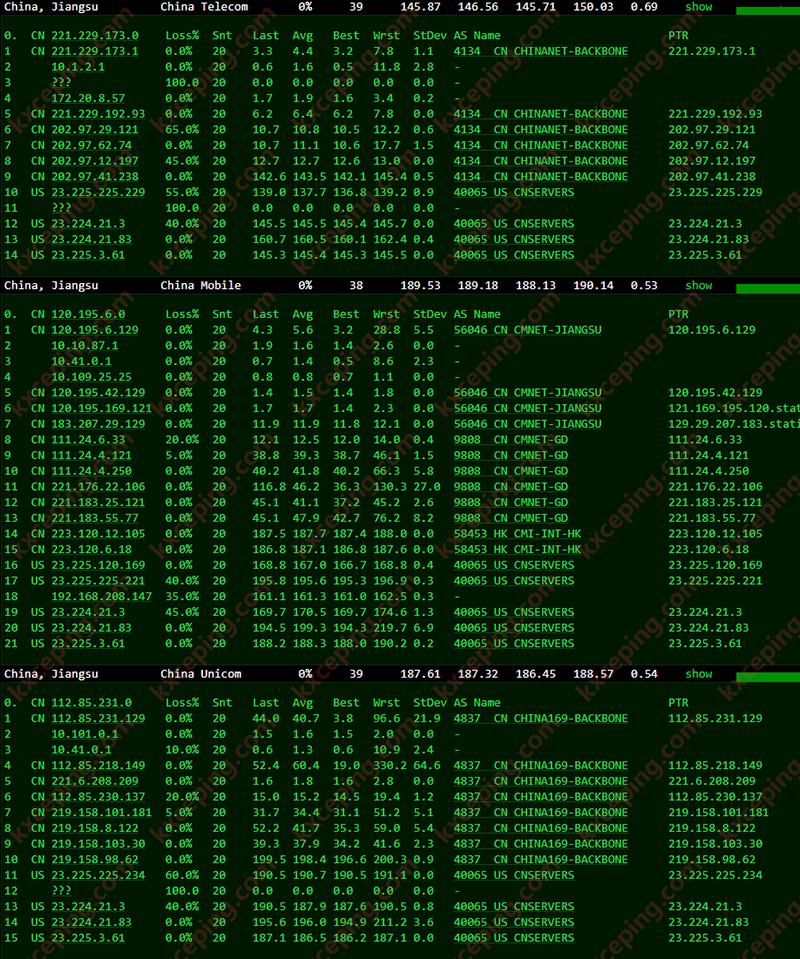
Task: Open the 172.20.8.57 hop IP link
Action: [x=88, y=98]
